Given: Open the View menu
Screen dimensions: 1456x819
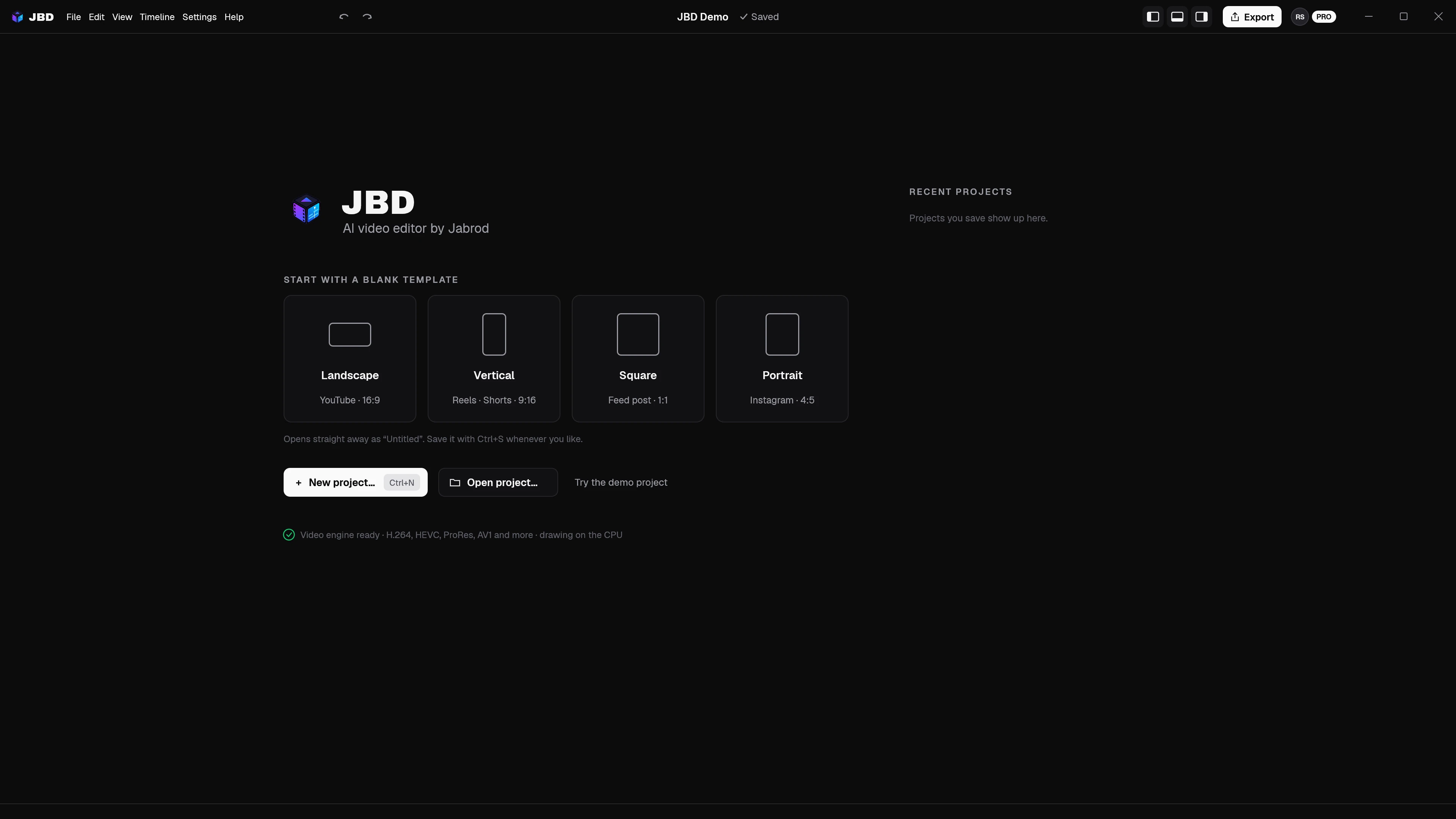Looking at the screenshot, I should (x=122, y=17).
